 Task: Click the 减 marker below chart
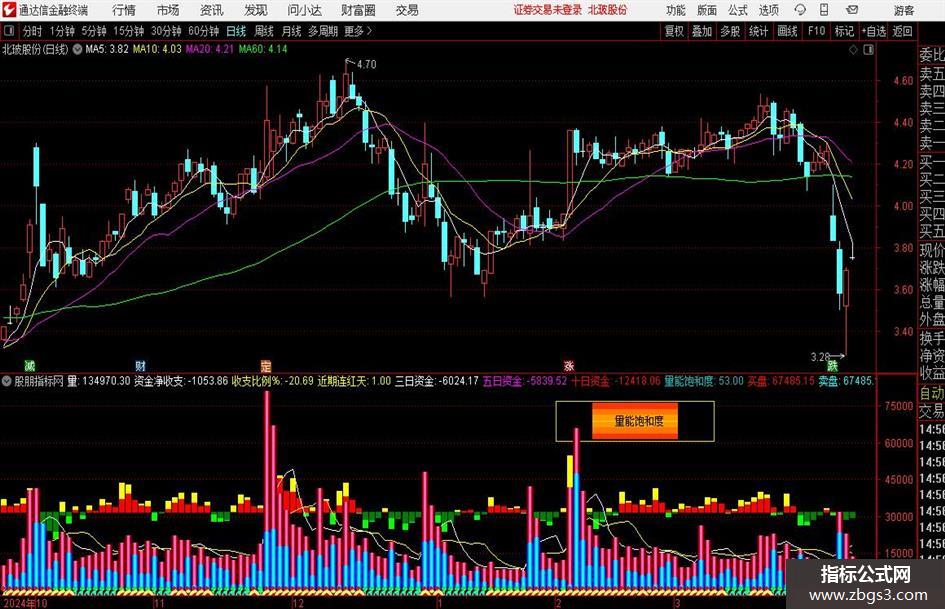coord(29,365)
